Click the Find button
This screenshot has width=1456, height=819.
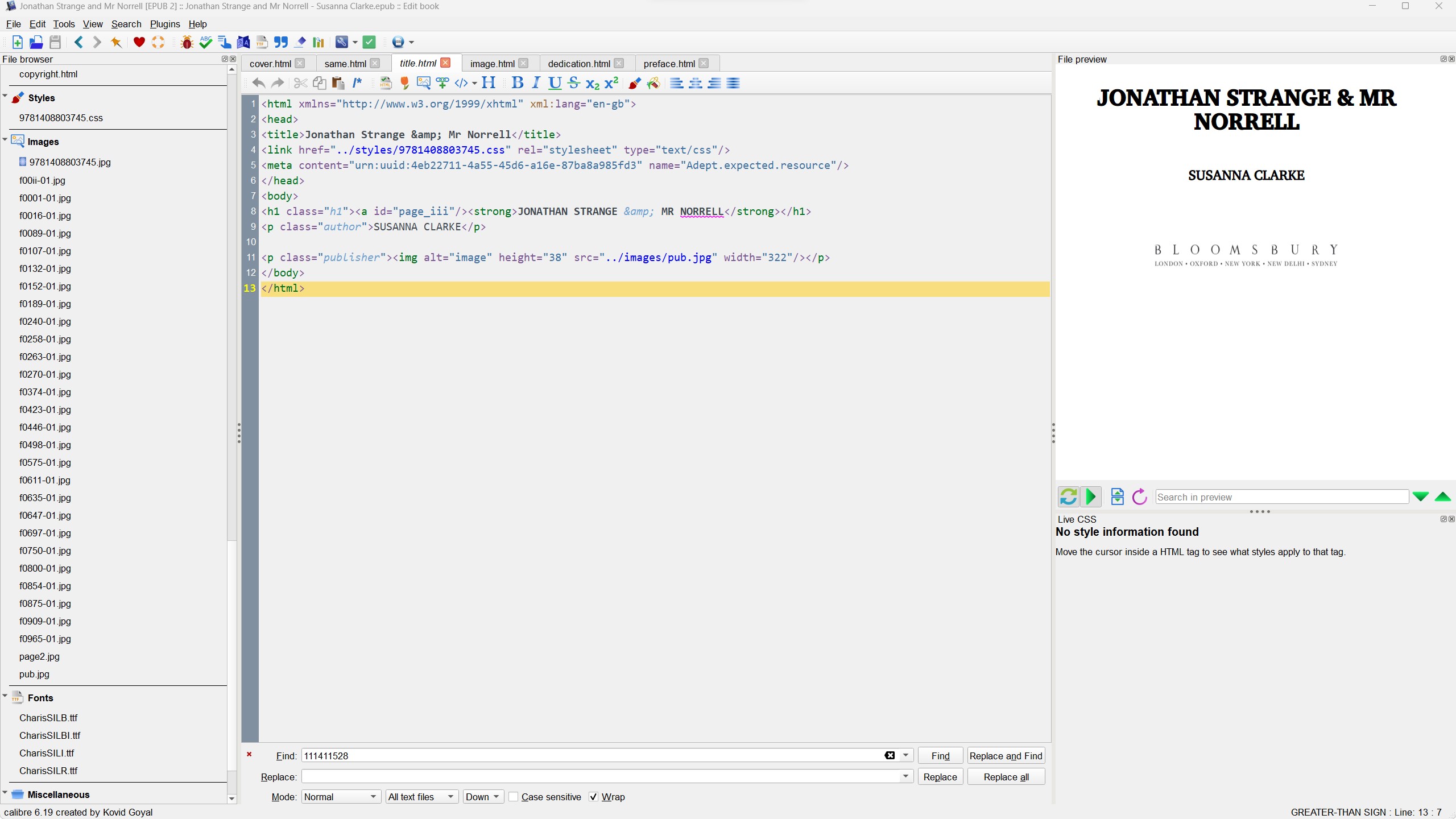click(940, 756)
